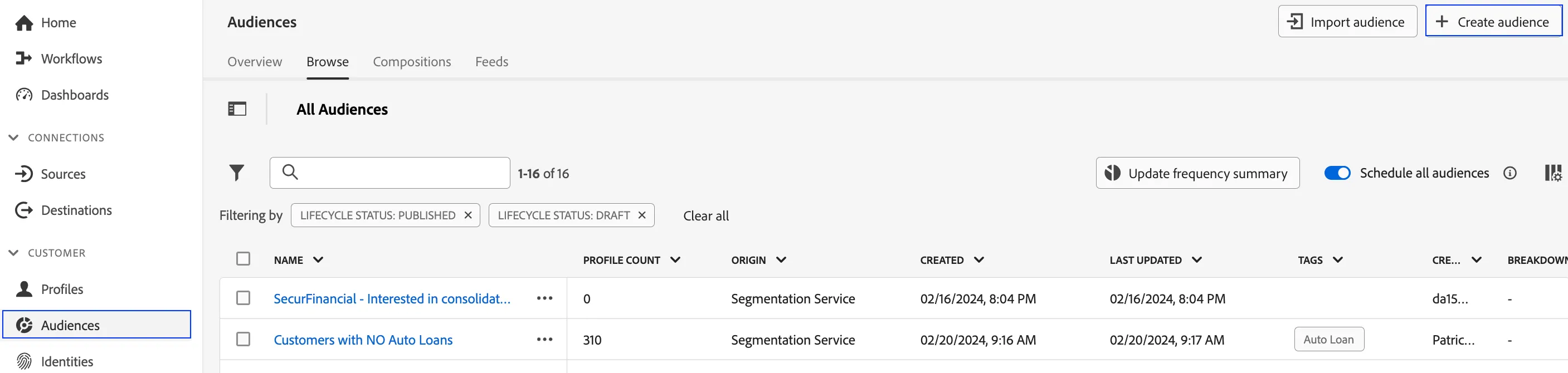Switch to the Overview tab
This screenshot has height=373, width=1568.
click(255, 62)
